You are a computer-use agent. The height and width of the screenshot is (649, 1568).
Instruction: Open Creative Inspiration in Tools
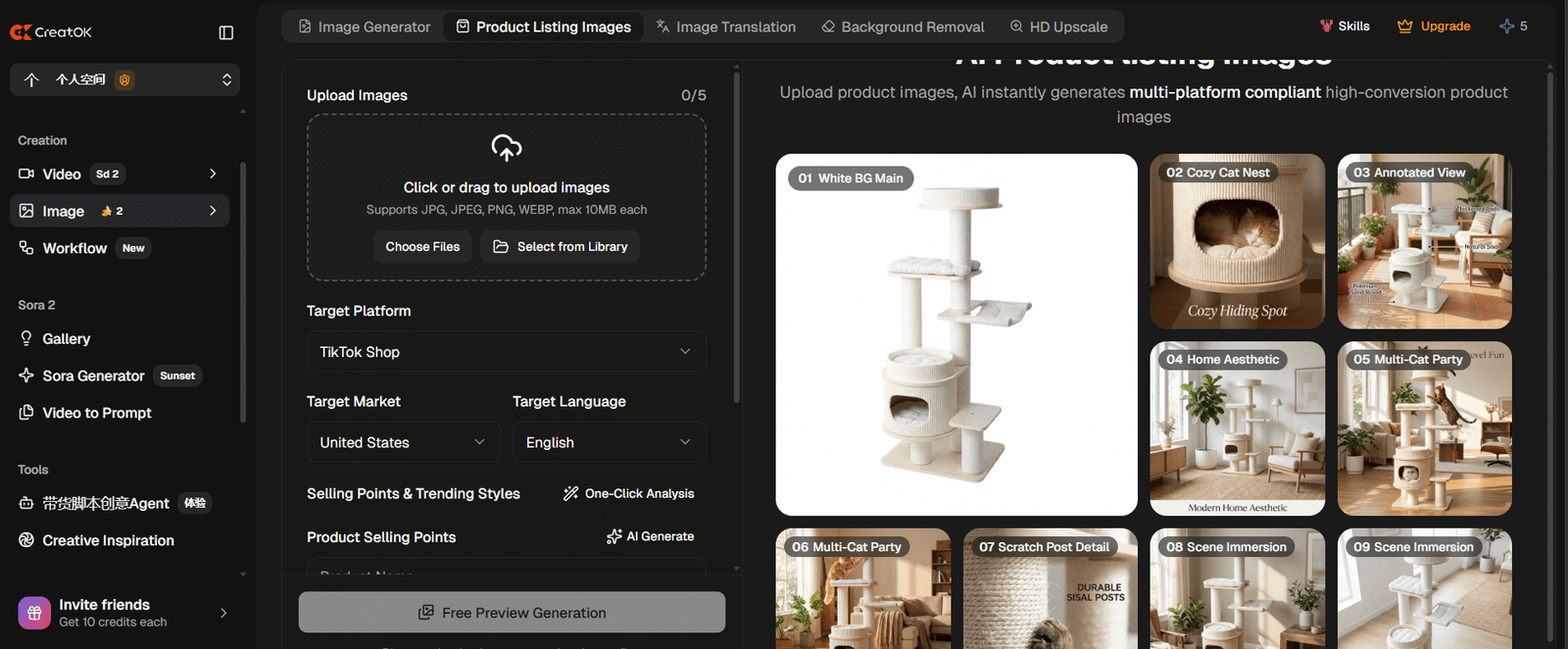(x=108, y=540)
